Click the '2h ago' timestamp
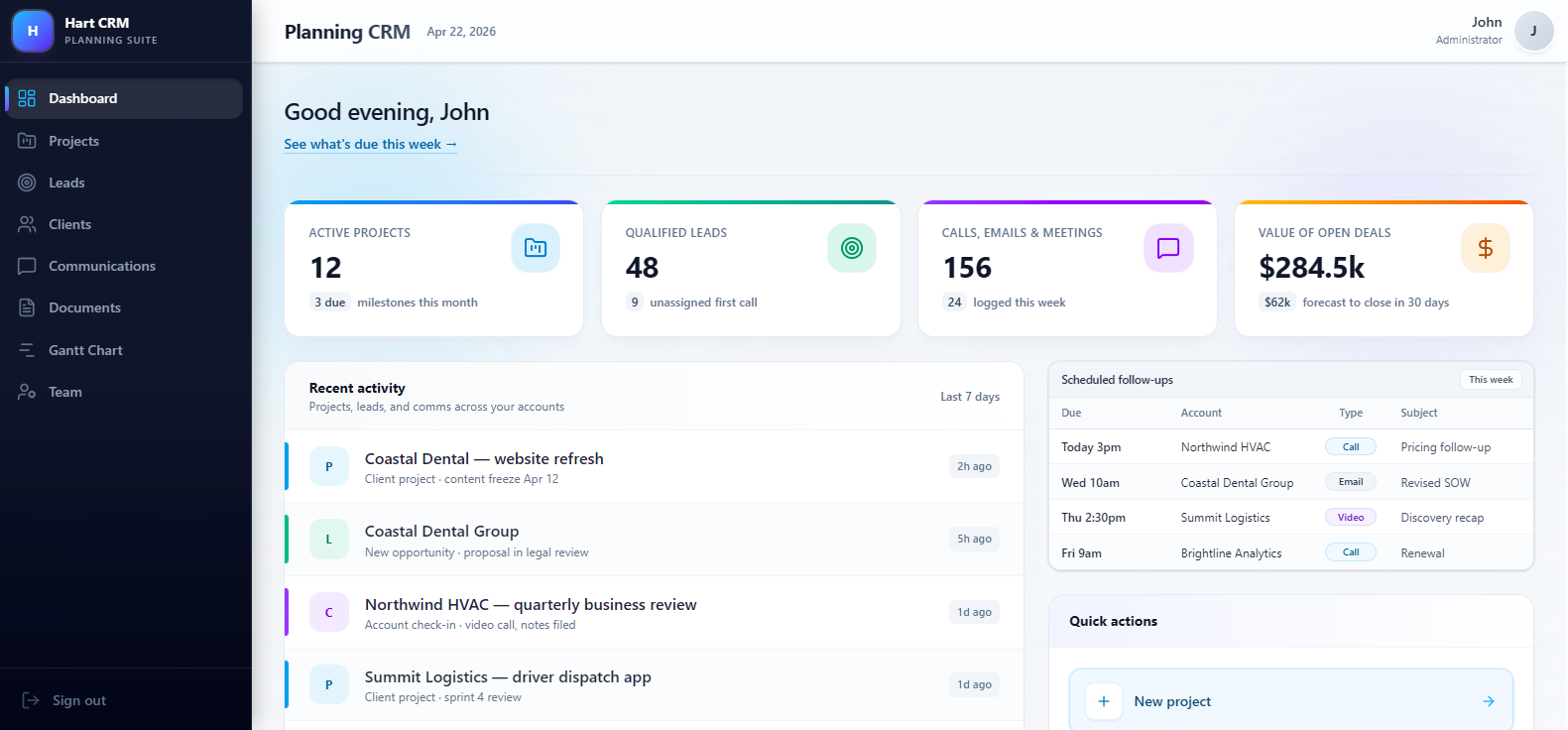1568x730 pixels. 974,466
